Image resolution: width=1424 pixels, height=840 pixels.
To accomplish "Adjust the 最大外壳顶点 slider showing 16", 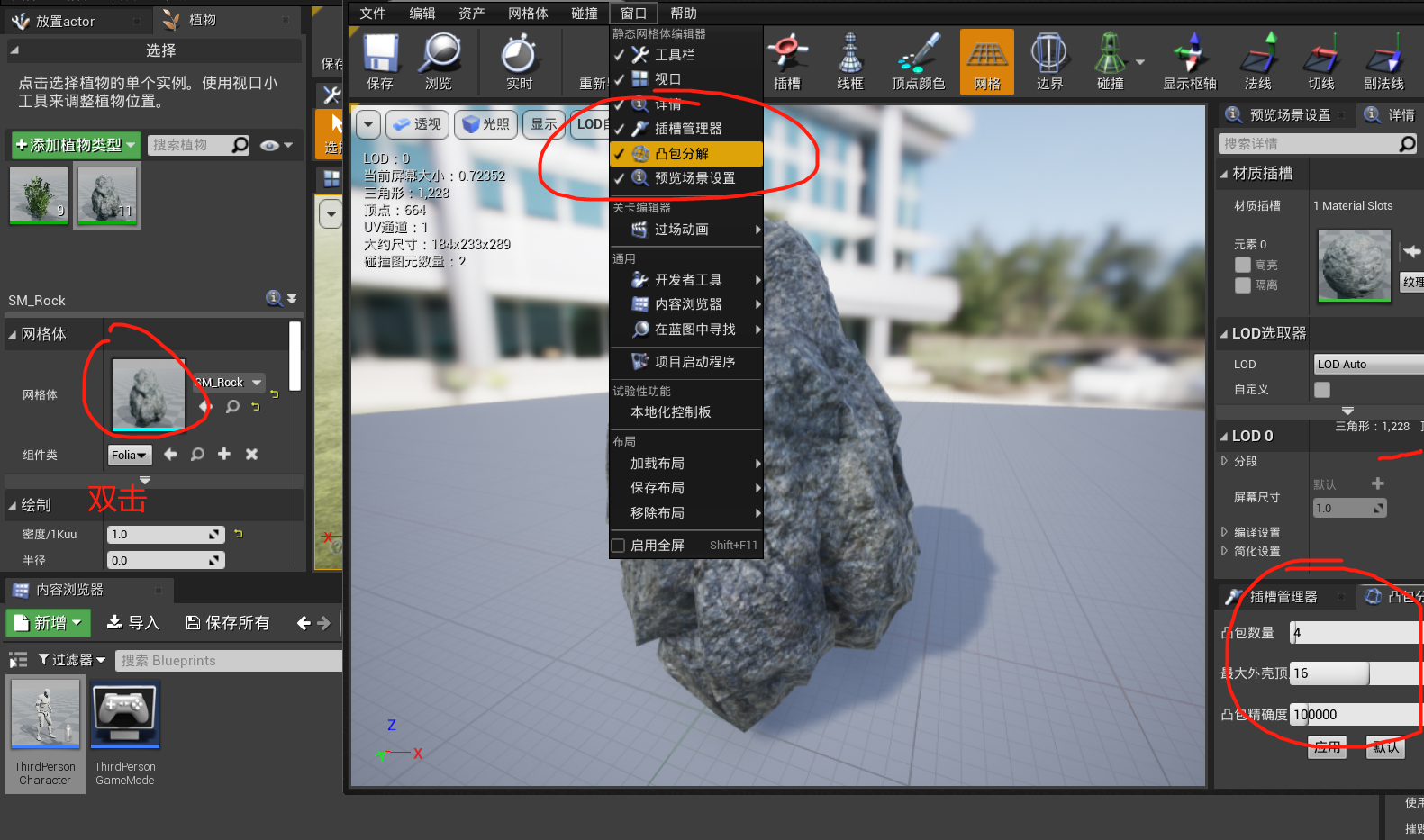I will click(x=1356, y=673).
